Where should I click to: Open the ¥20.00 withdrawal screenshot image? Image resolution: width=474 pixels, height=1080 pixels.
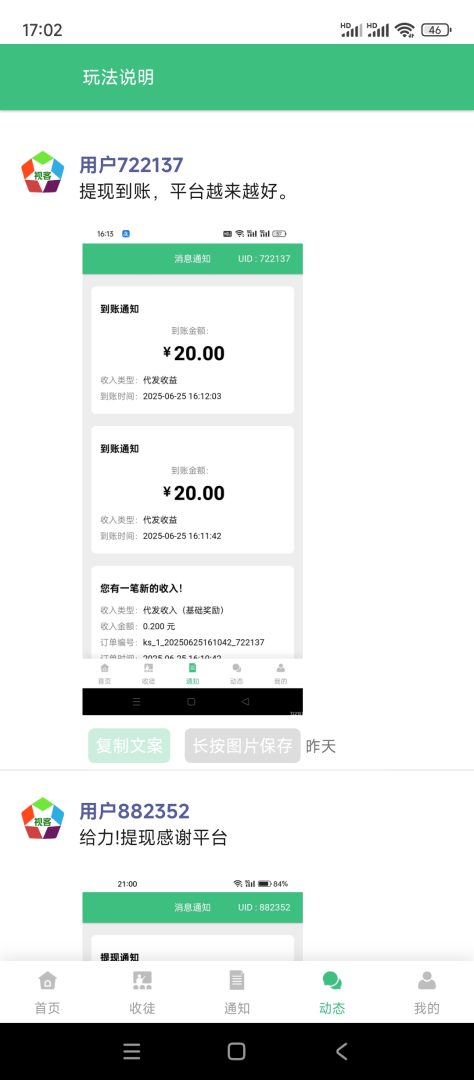pyautogui.click(x=192, y=470)
